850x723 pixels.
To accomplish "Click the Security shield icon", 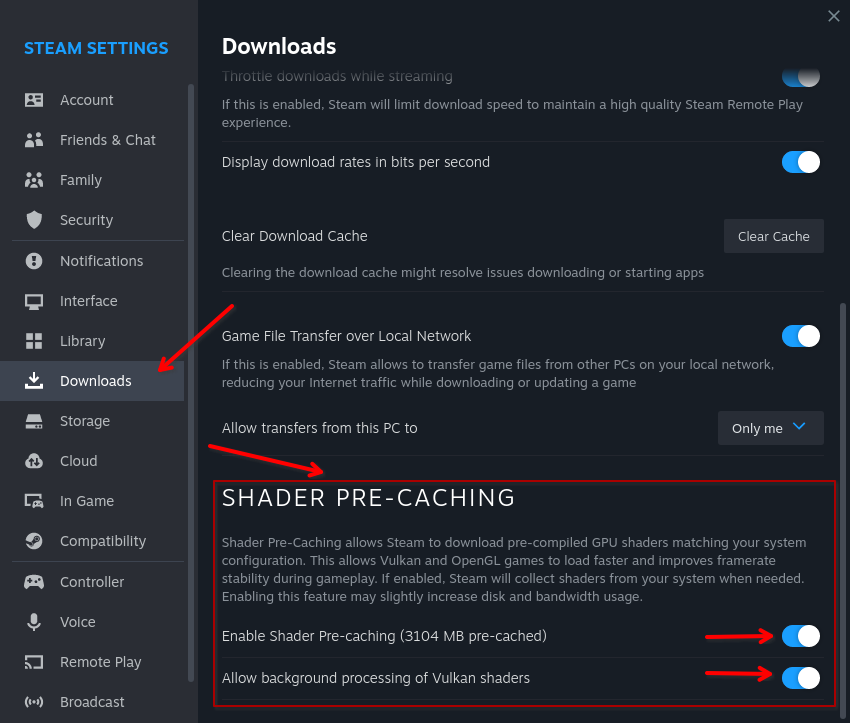I will point(34,220).
